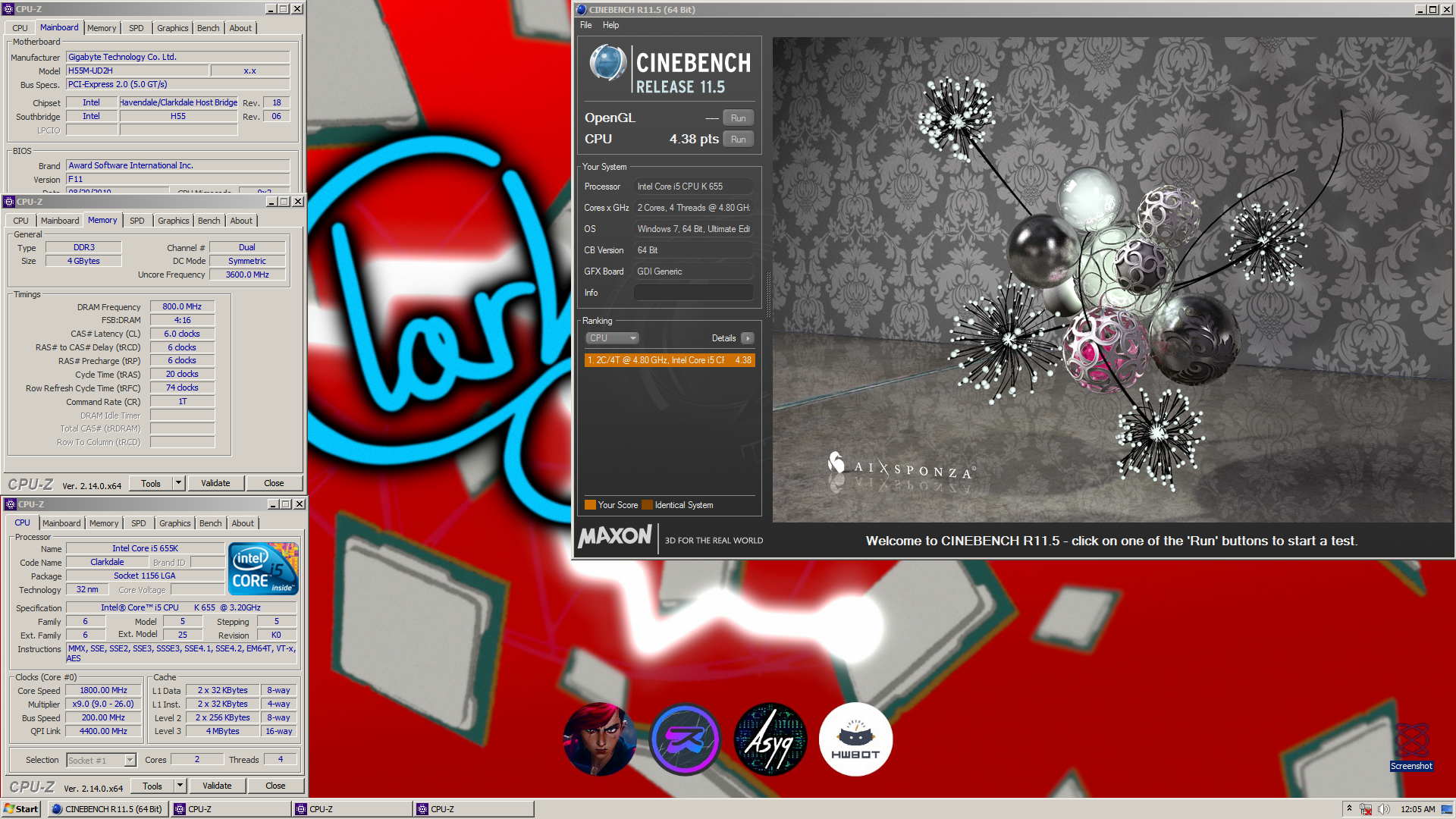Click the 12:05 AM taskbar clock
Viewport: 1456px width, 819px height.
pos(1417,809)
